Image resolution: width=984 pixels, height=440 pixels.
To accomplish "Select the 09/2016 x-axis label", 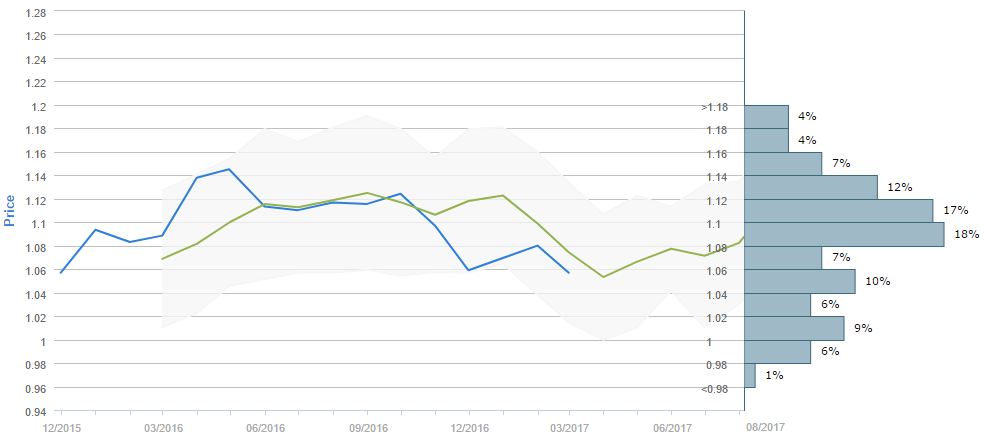I will pyautogui.click(x=367, y=428).
